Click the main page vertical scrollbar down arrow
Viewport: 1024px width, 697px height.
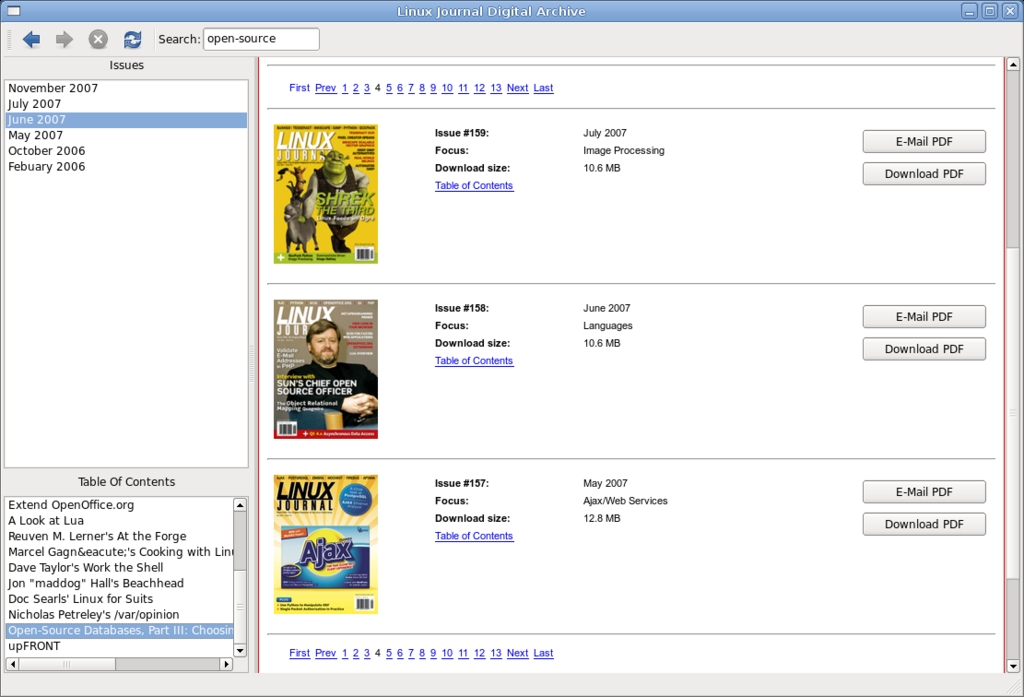click(1013, 664)
